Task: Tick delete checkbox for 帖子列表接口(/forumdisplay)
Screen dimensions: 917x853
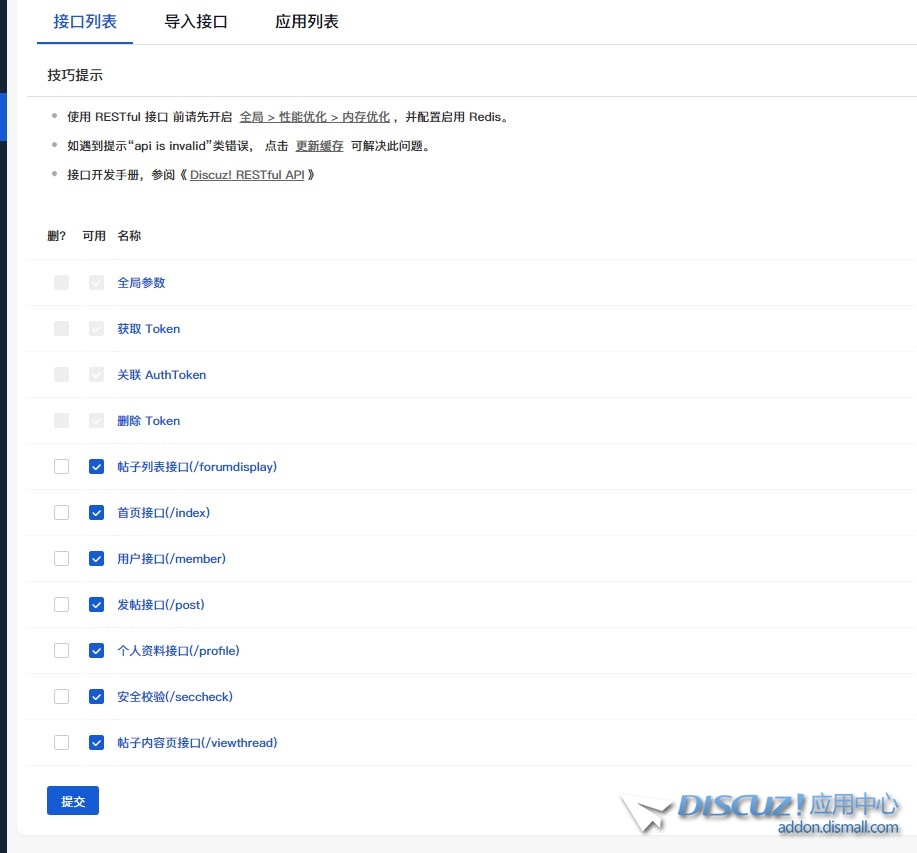Action: (61, 467)
